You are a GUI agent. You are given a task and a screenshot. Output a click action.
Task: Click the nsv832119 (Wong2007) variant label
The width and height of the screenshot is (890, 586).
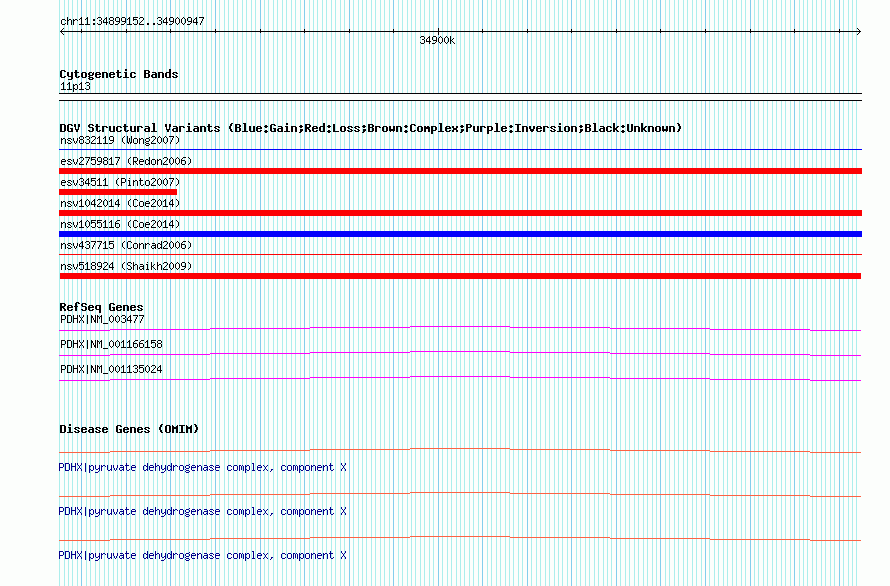coord(120,140)
